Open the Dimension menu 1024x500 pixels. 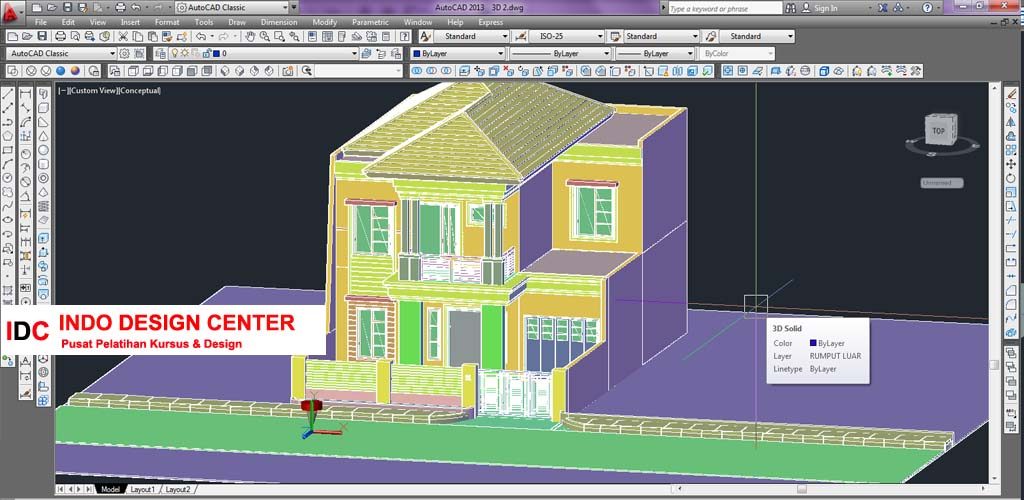pyautogui.click(x=279, y=22)
